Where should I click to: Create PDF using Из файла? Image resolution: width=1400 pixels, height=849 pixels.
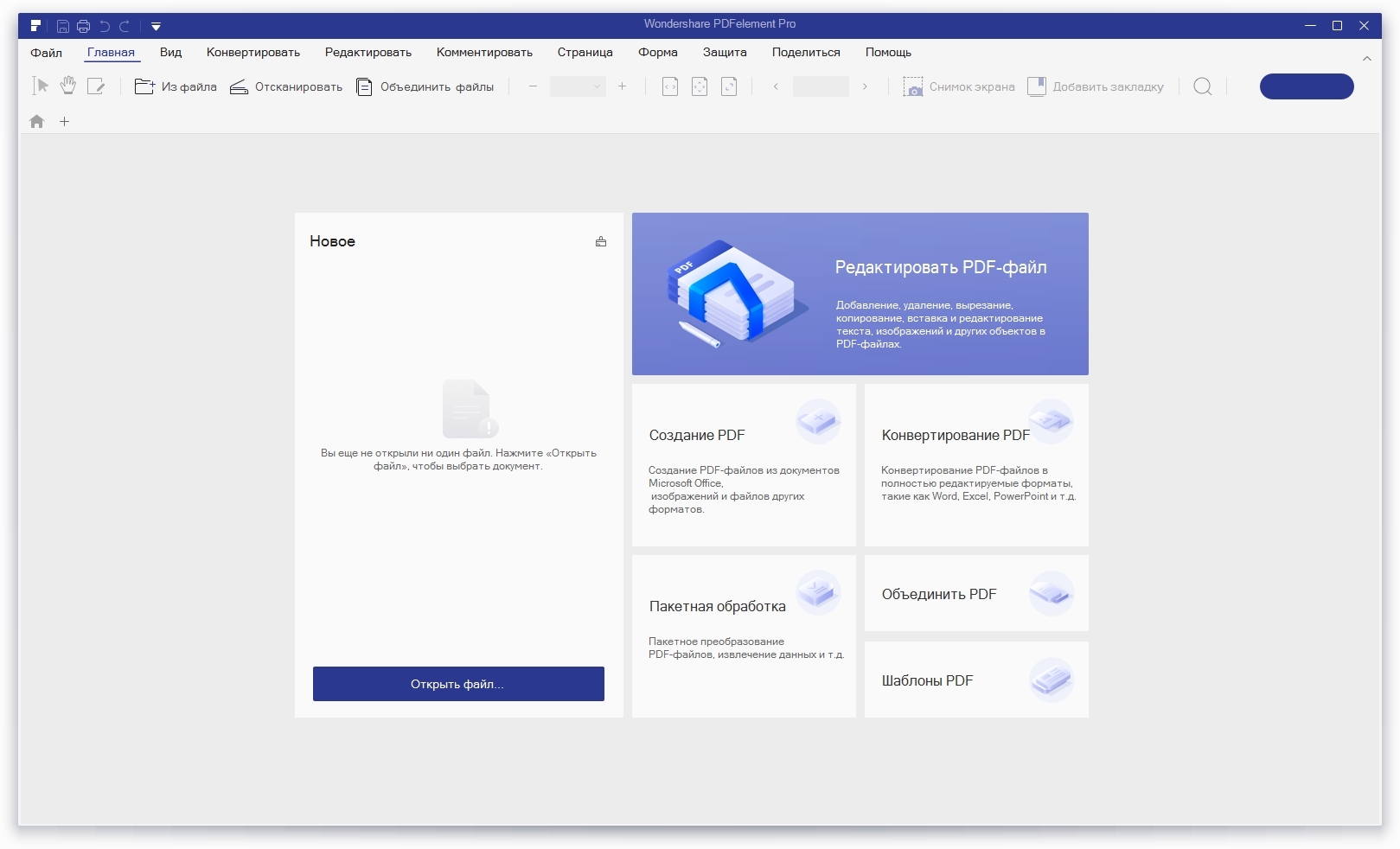point(176,86)
